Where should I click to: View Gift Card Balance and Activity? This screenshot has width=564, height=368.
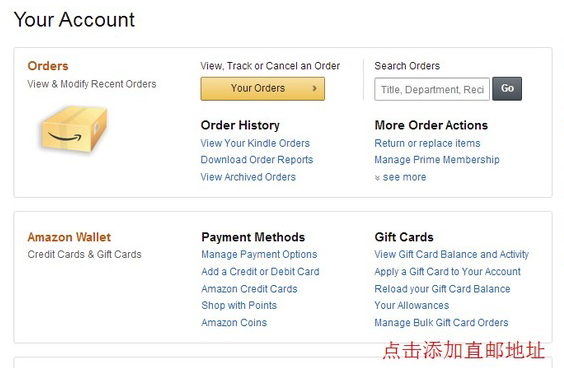tap(451, 254)
